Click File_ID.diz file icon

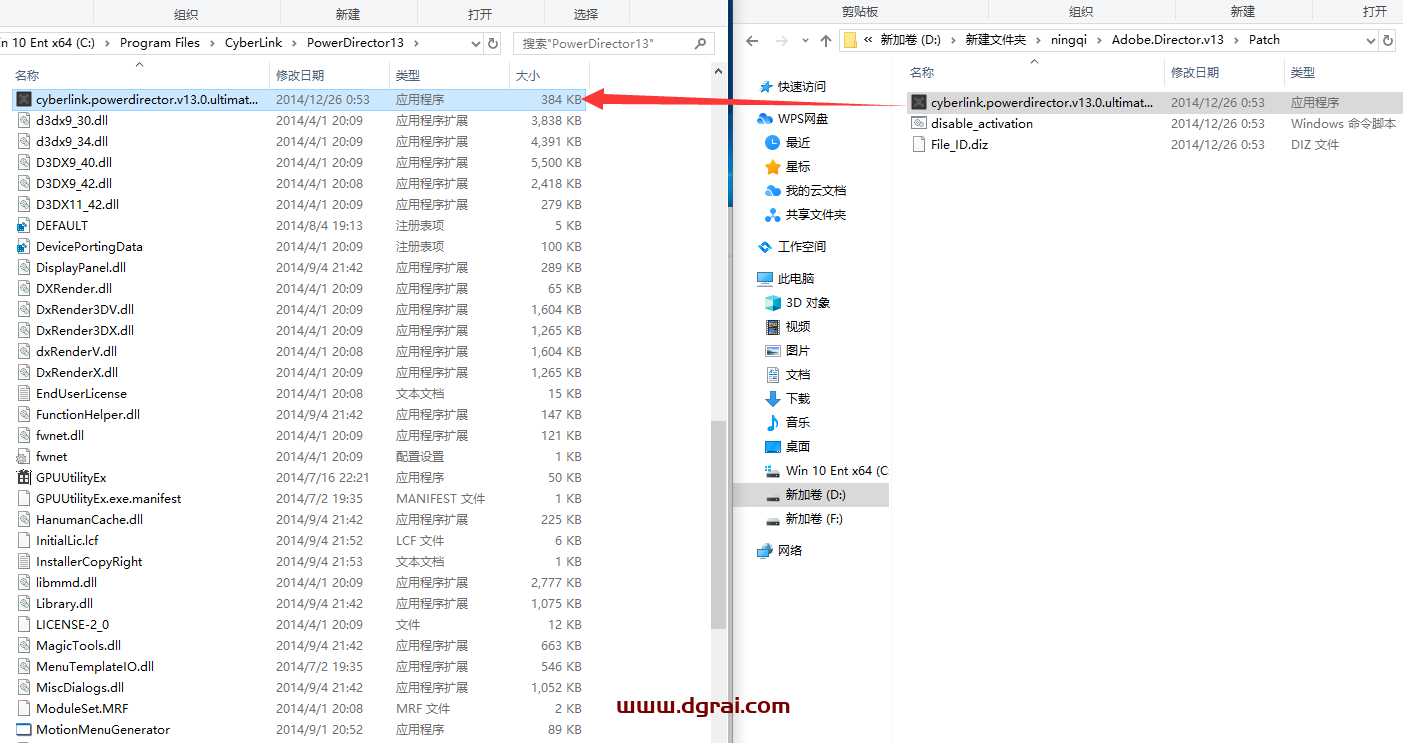tap(919, 144)
